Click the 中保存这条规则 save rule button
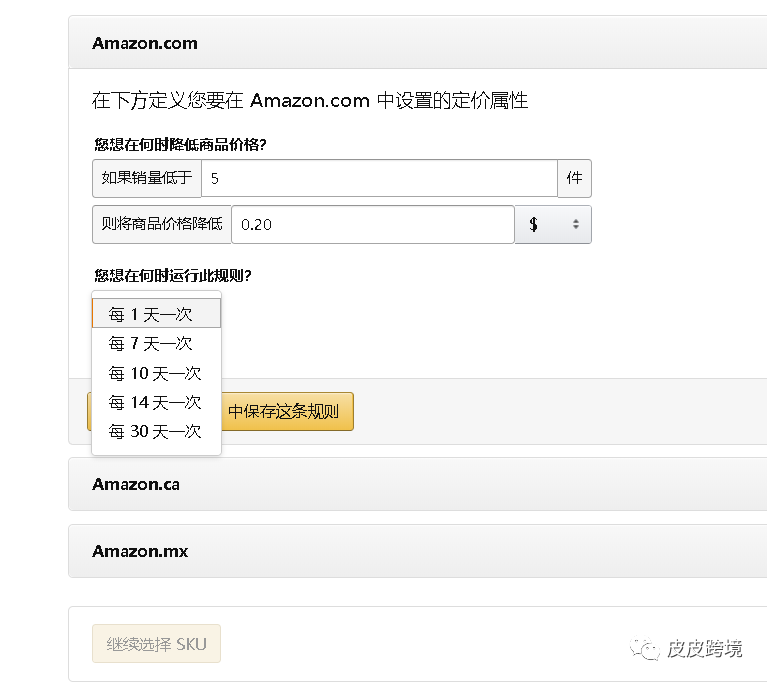This screenshot has width=767, height=682. (287, 411)
